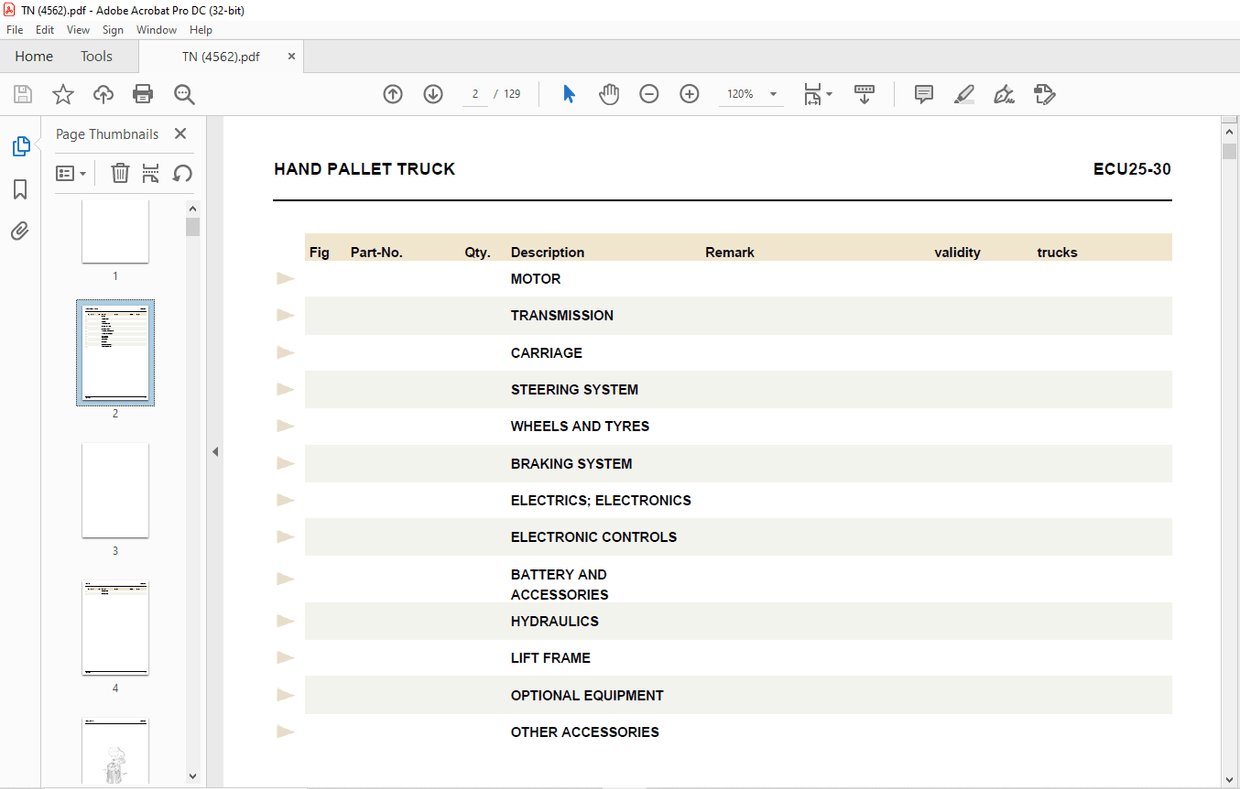1240x789 pixels.
Task: Click the Print file icon
Action: (x=143, y=94)
